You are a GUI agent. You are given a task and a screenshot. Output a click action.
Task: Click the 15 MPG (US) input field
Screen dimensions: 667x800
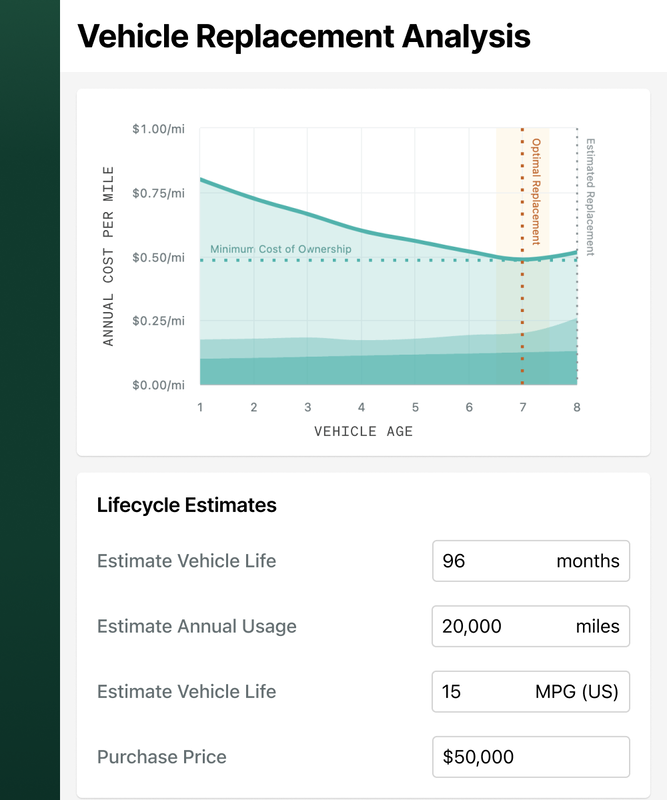[531, 691]
